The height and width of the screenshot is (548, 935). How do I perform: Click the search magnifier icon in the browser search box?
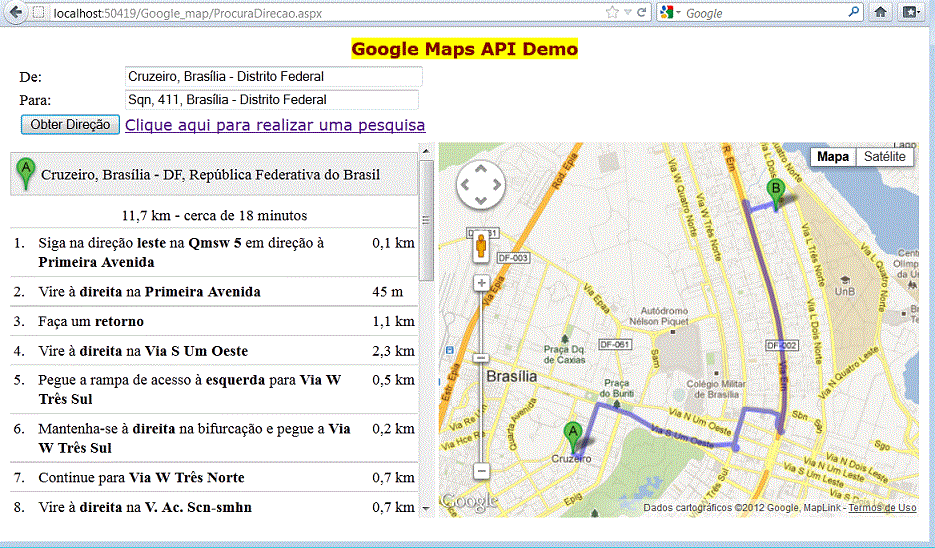(854, 12)
